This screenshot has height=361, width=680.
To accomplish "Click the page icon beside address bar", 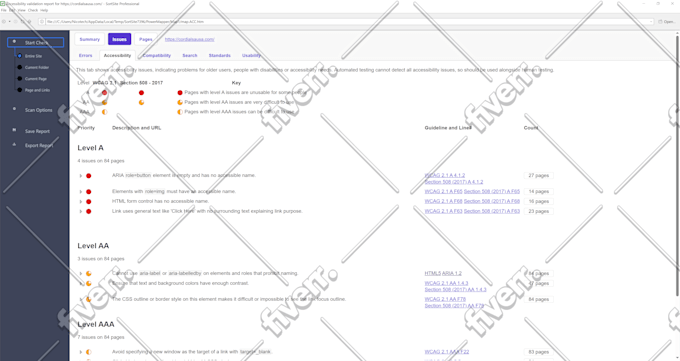I will pos(42,21).
